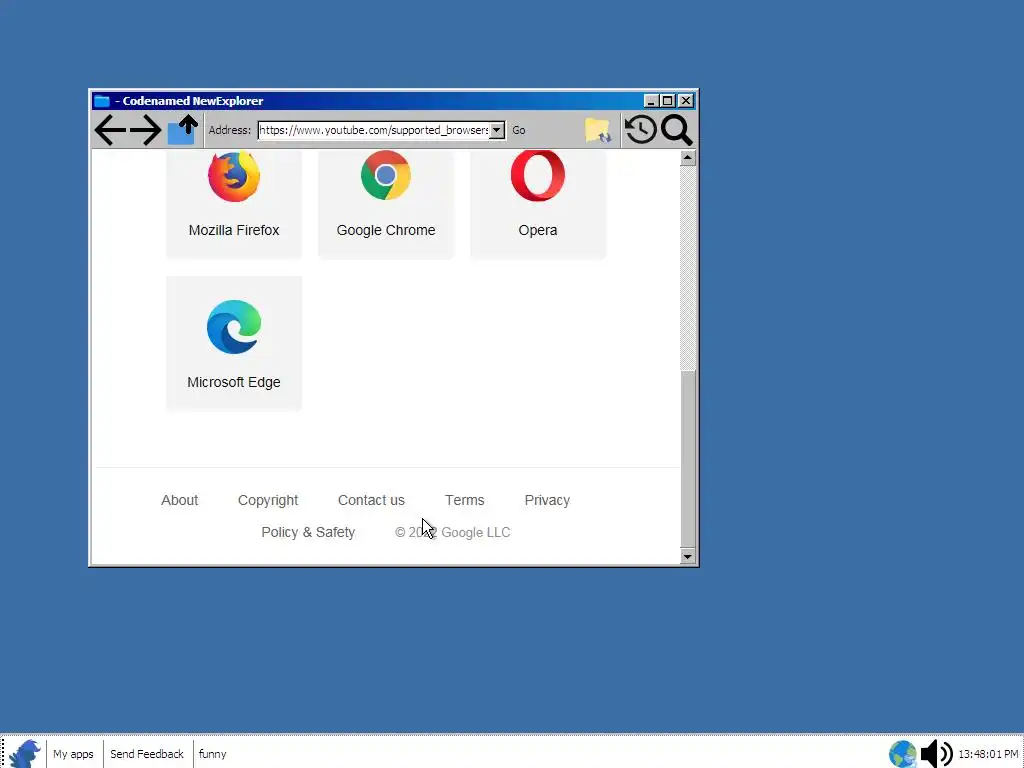The height and width of the screenshot is (768, 1024).
Task: Click the Mozilla Firefox logo
Action: (234, 176)
